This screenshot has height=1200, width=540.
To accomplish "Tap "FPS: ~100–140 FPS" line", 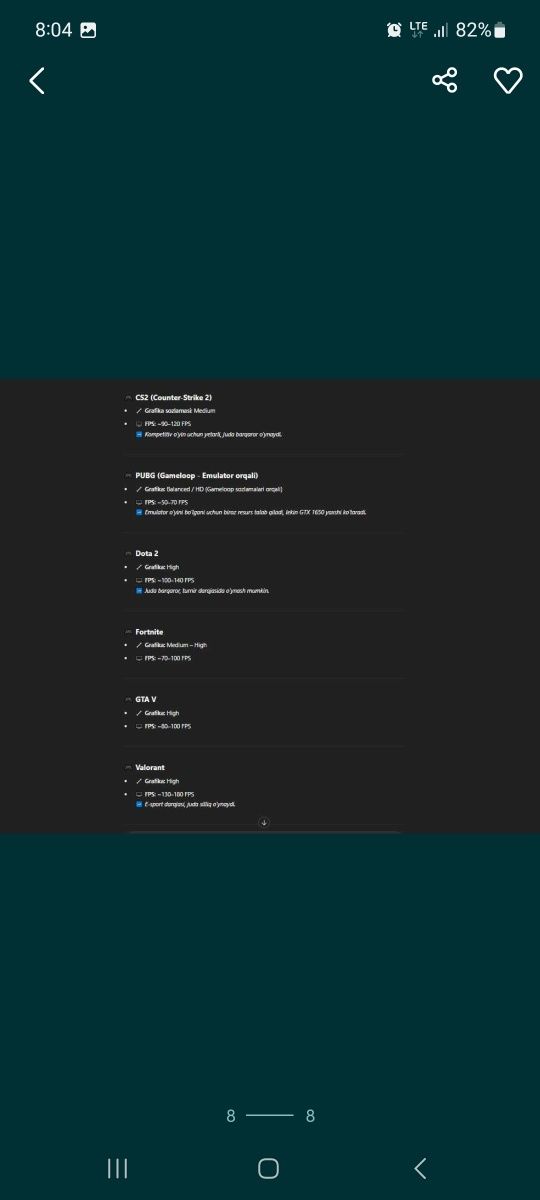I will click(169, 580).
